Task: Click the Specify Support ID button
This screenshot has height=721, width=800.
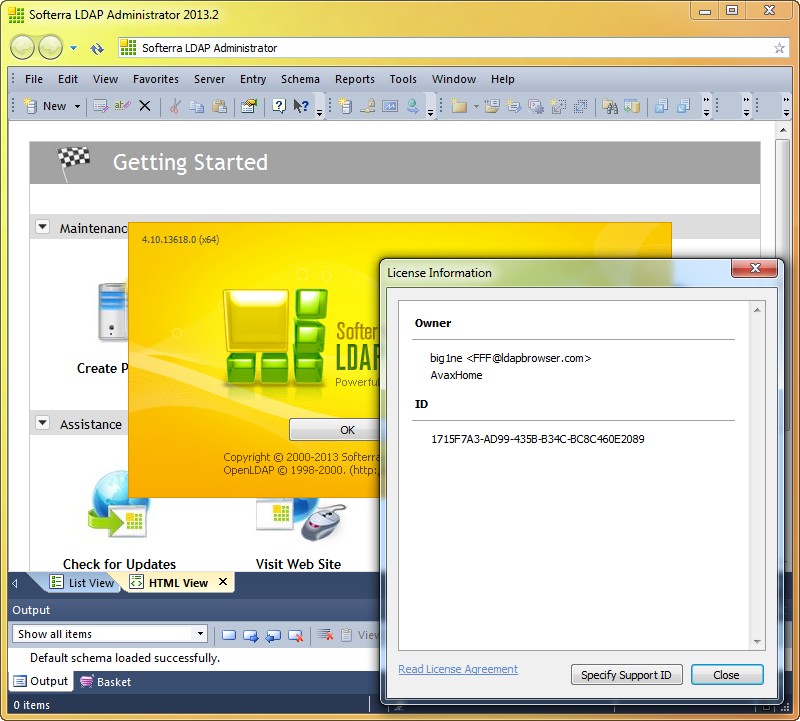Action: point(626,675)
